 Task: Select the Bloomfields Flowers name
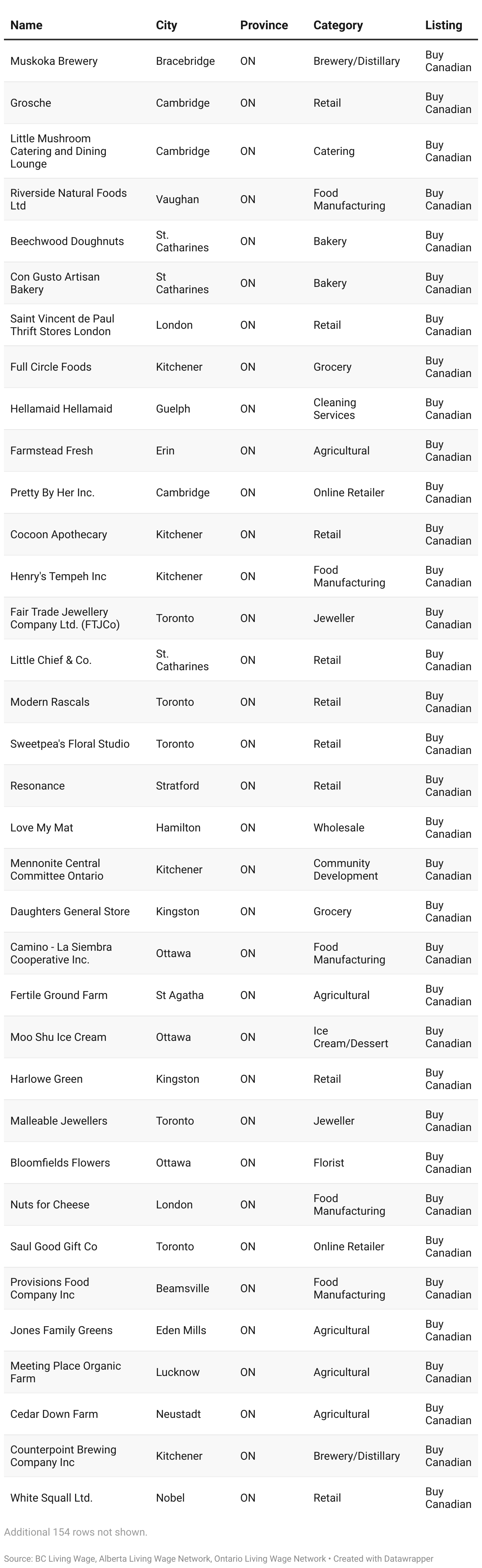60,1163
